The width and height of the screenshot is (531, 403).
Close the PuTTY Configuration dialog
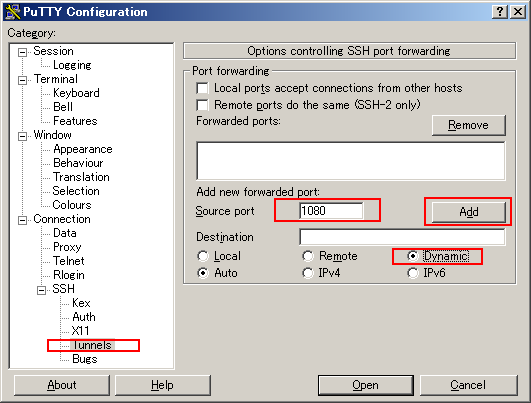(518, 12)
